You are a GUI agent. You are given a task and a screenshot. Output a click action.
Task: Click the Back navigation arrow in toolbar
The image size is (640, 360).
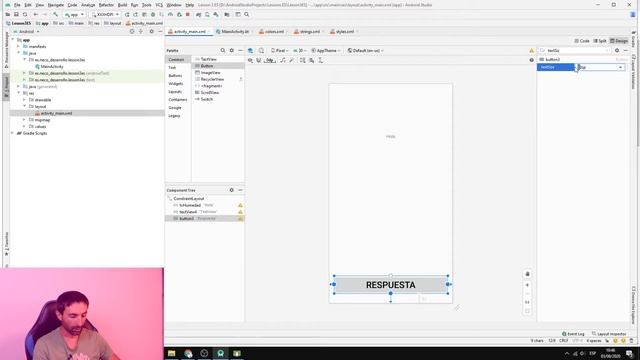coord(36,14)
